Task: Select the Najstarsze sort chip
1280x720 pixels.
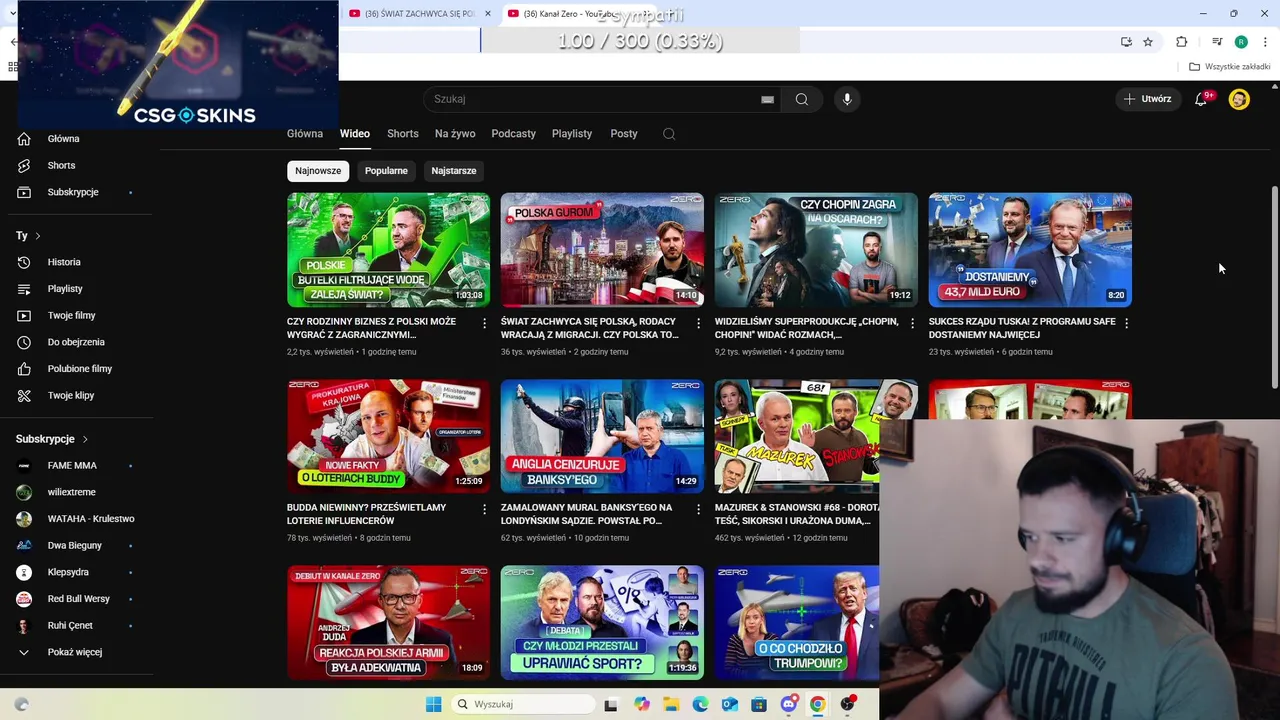Action: (453, 171)
